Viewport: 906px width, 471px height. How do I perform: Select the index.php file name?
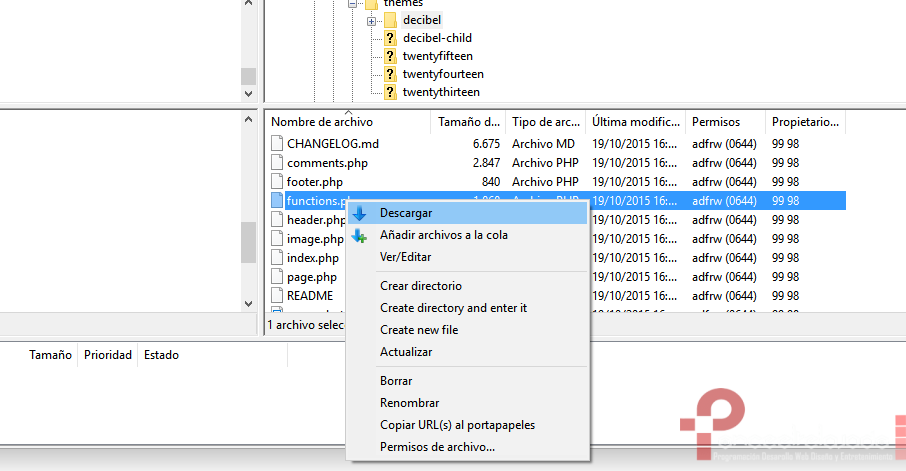[x=313, y=258]
